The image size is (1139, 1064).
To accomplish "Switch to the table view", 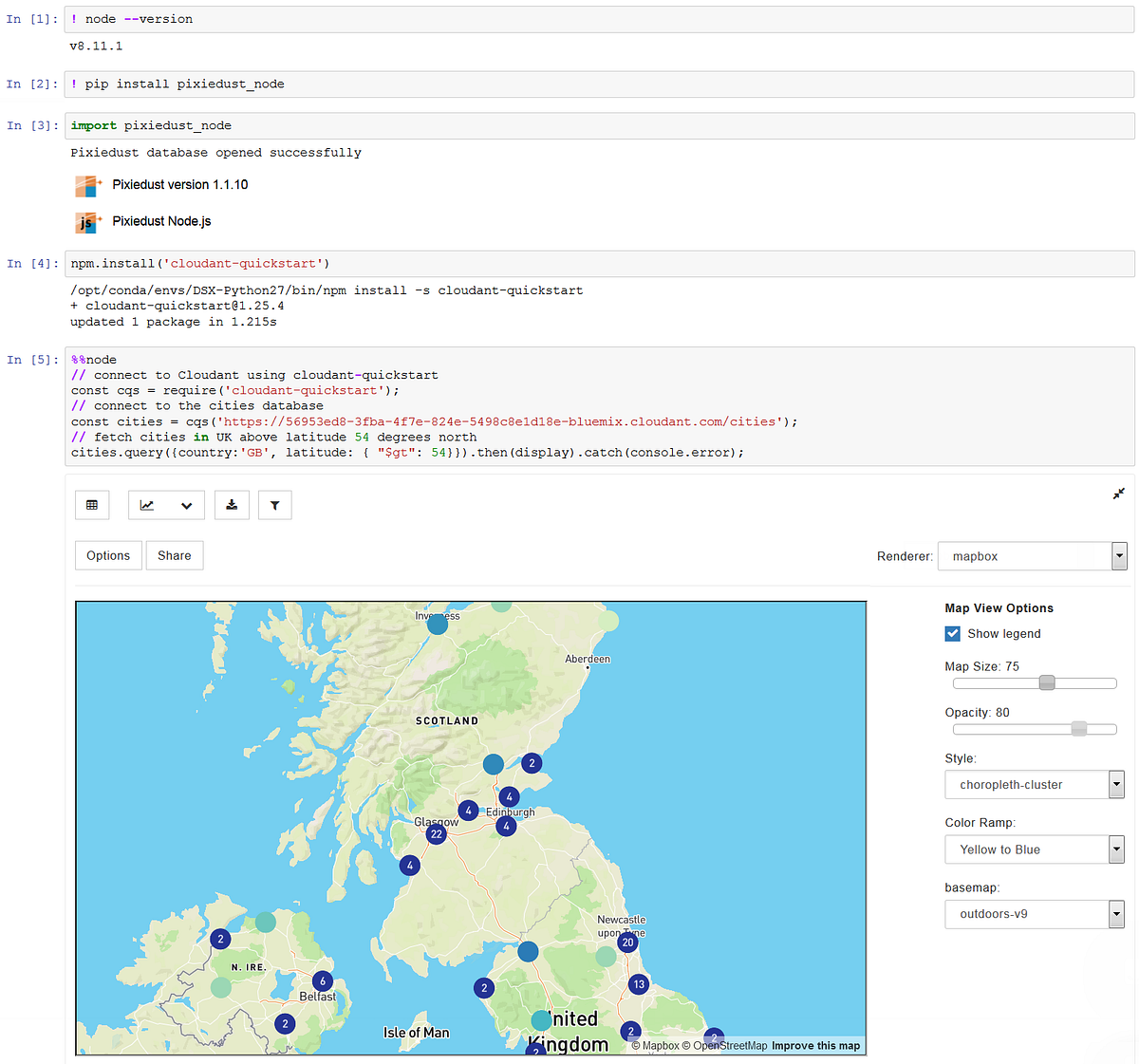I will 91,504.
